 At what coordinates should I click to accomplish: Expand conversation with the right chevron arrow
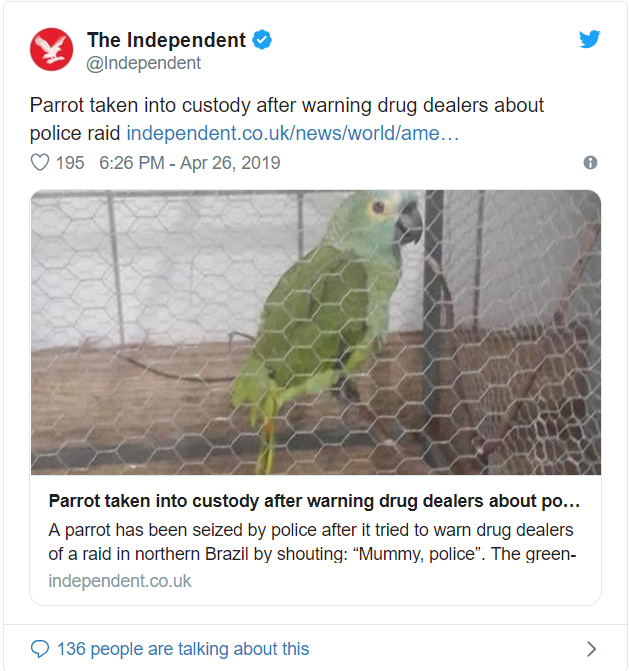coord(591,649)
